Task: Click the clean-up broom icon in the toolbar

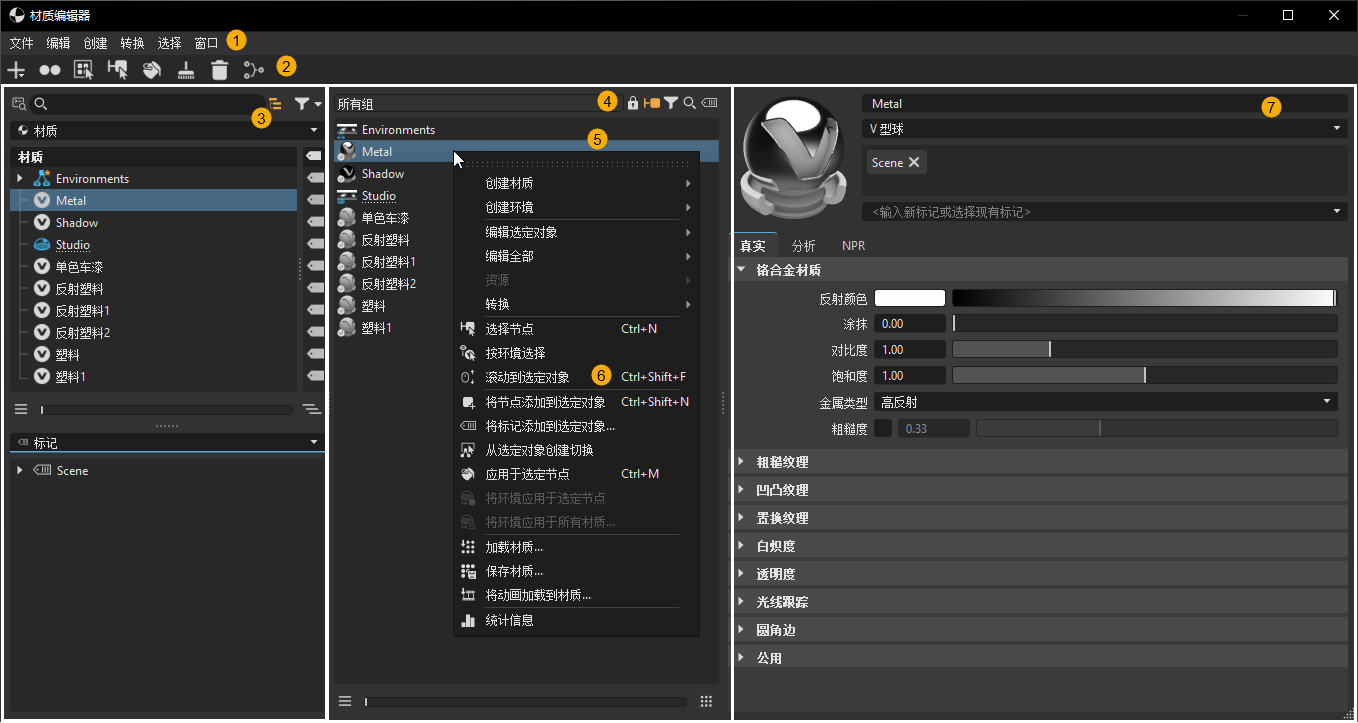Action: (x=186, y=69)
